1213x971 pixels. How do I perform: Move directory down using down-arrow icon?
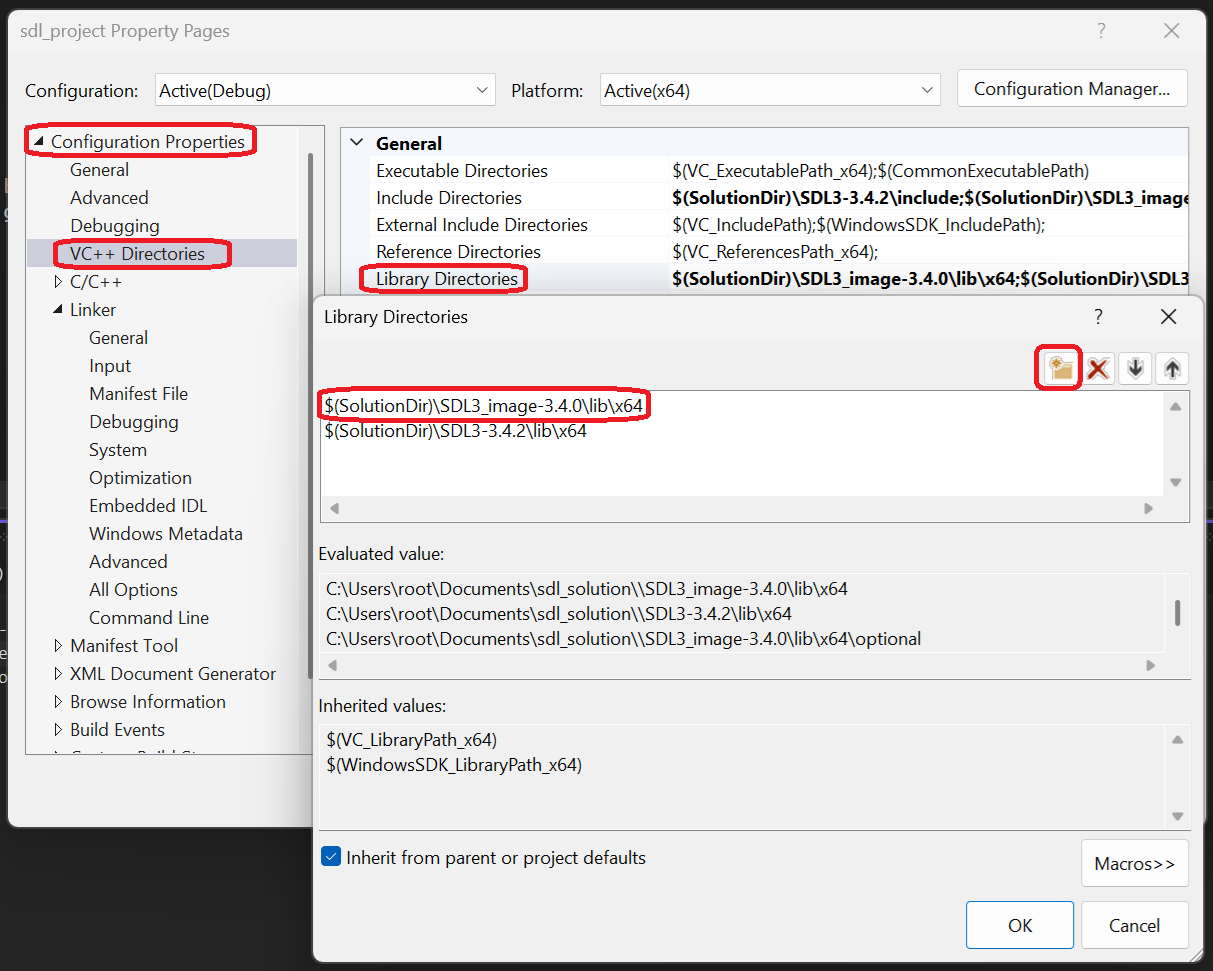pyautogui.click(x=1135, y=368)
